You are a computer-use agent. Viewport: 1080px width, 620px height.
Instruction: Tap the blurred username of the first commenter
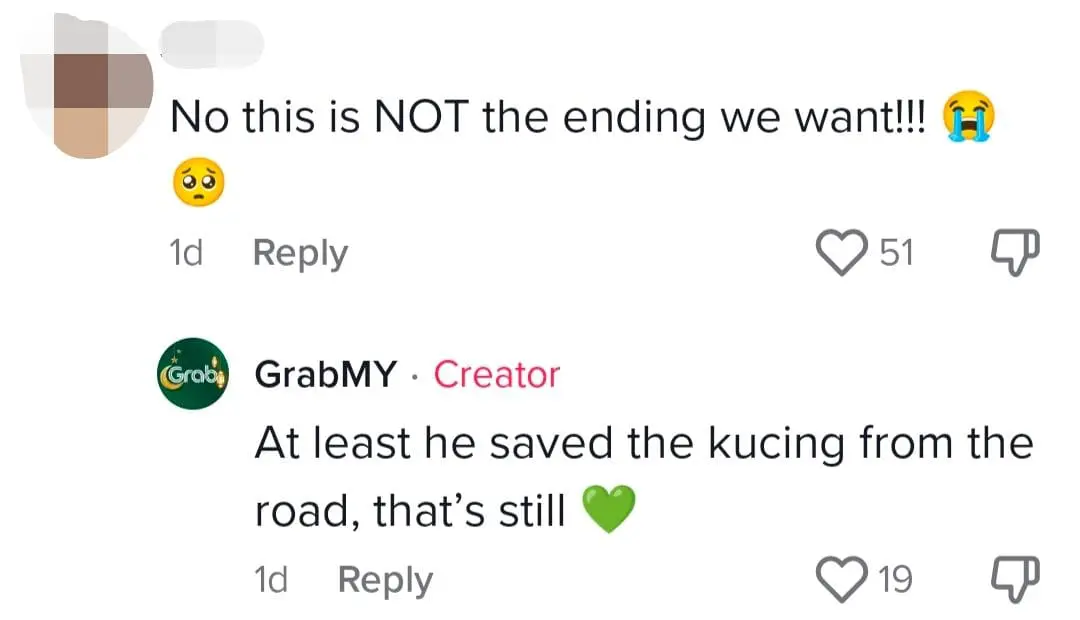[211, 42]
